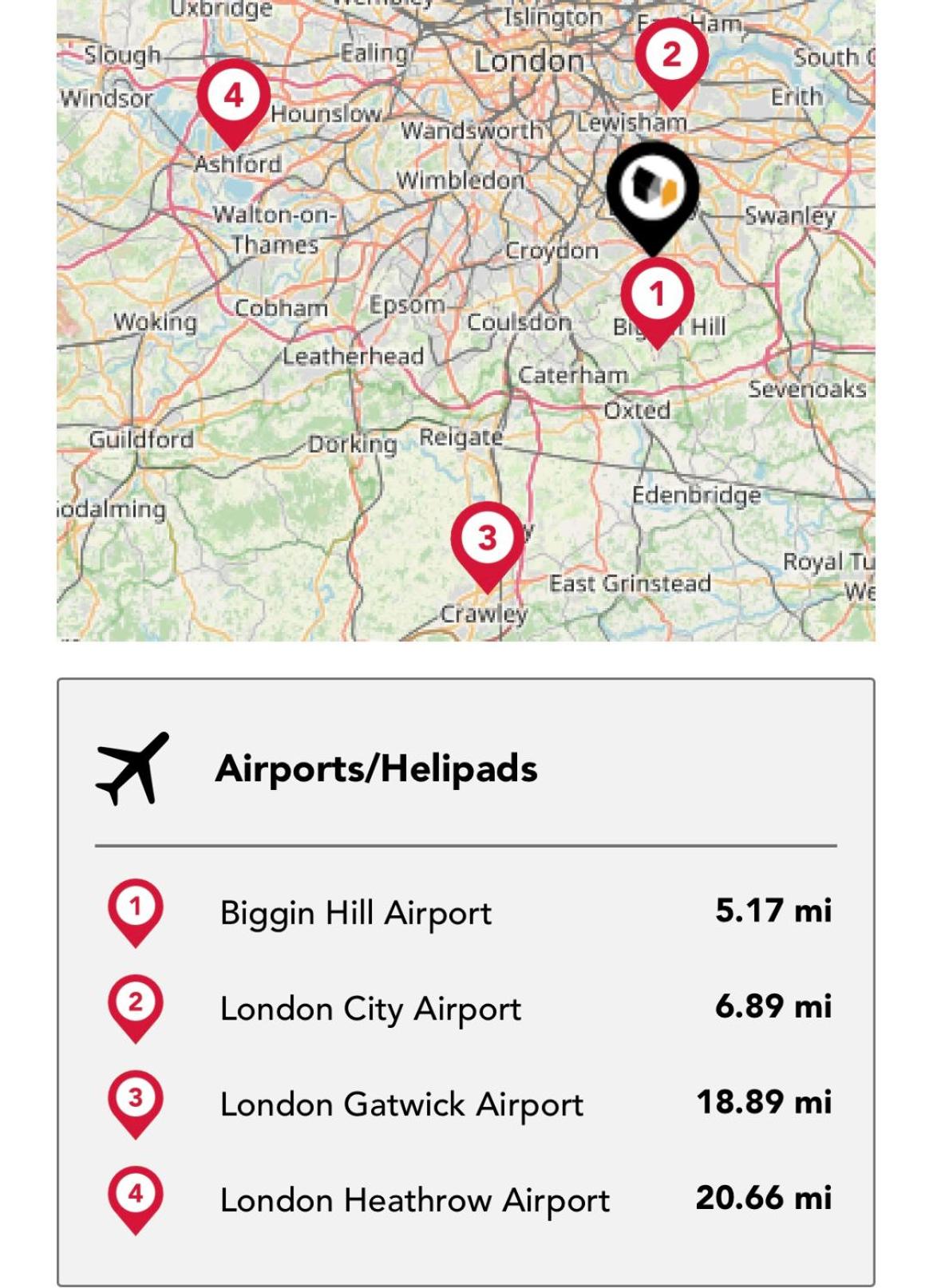Screen dimensions: 933x1288
Task: Click list pin 3 next to Gatwick
Action: 136,1104
